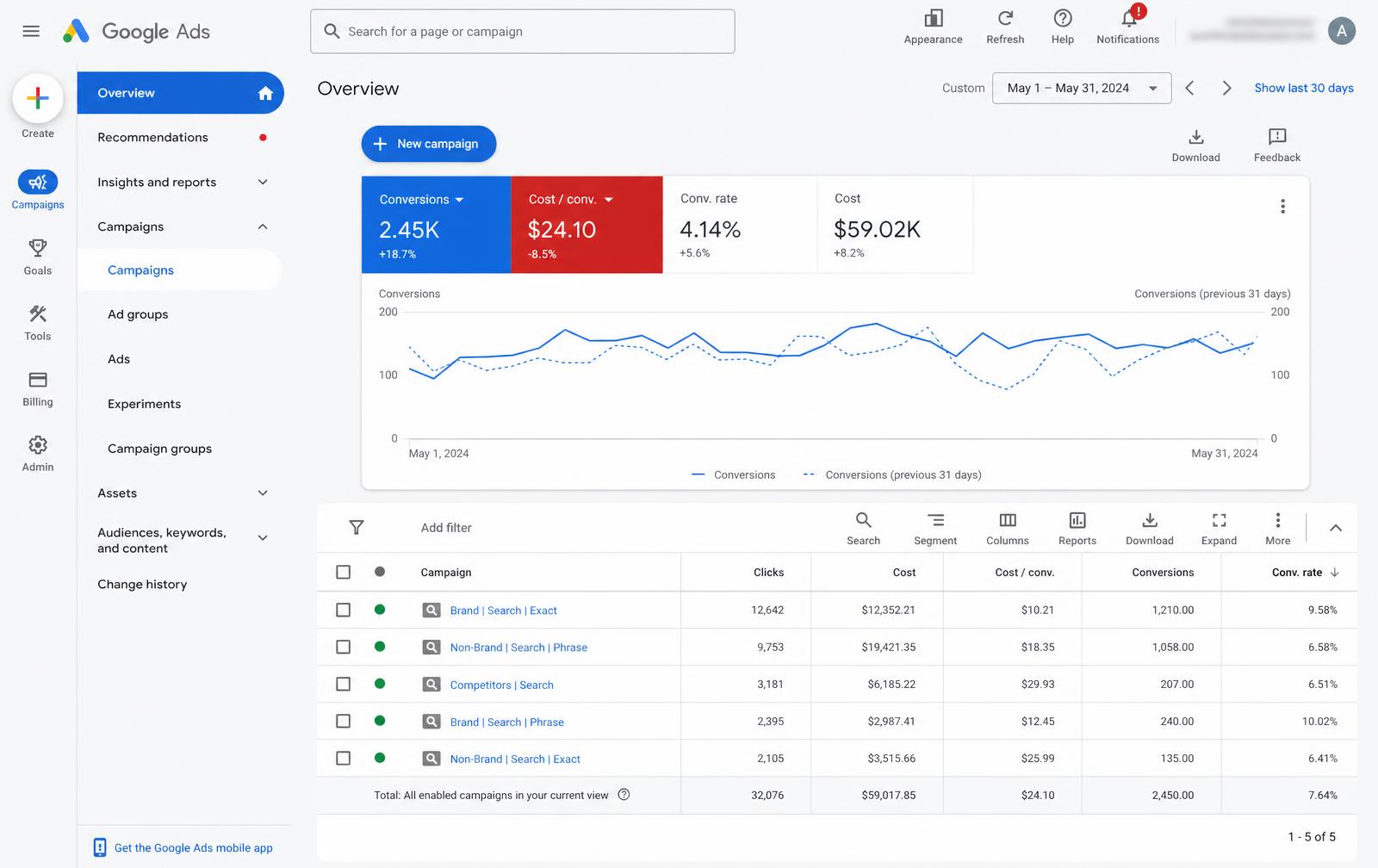Go to next date range arrow
The width and height of the screenshot is (1378, 868).
pyautogui.click(x=1227, y=88)
